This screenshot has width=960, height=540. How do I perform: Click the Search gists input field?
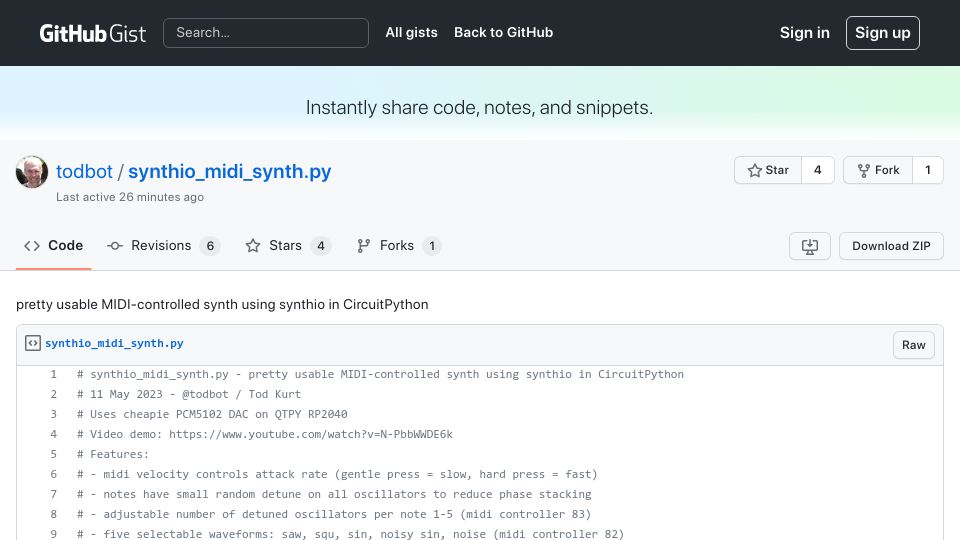(266, 33)
